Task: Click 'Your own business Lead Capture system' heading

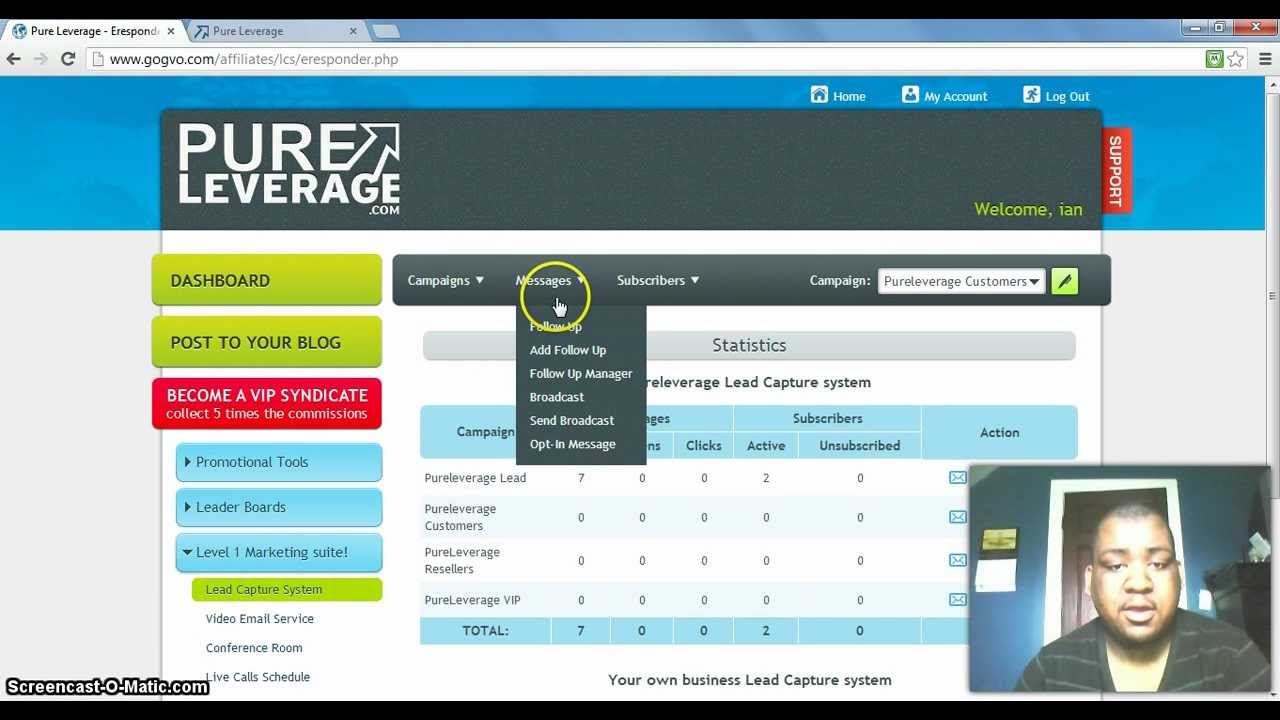Action: [750, 680]
